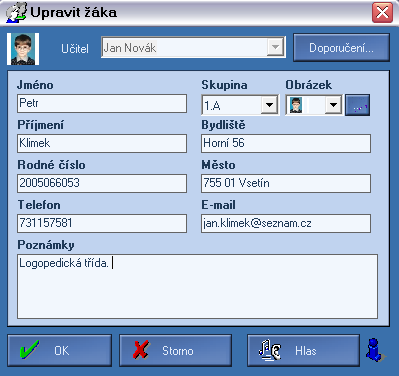The image size is (399, 376).
Task: Focus the Příjmení field containing Klimek
Action: point(102,143)
